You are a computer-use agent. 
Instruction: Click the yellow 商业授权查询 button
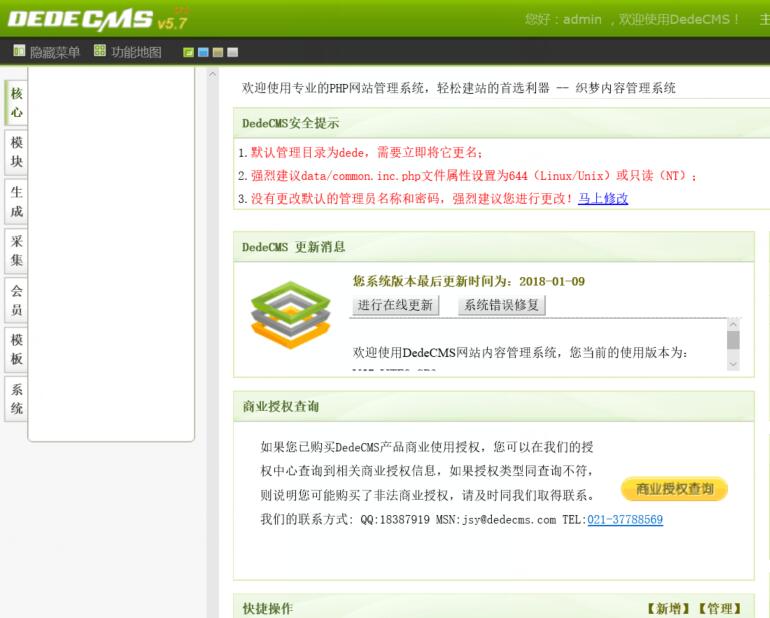point(674,489)
